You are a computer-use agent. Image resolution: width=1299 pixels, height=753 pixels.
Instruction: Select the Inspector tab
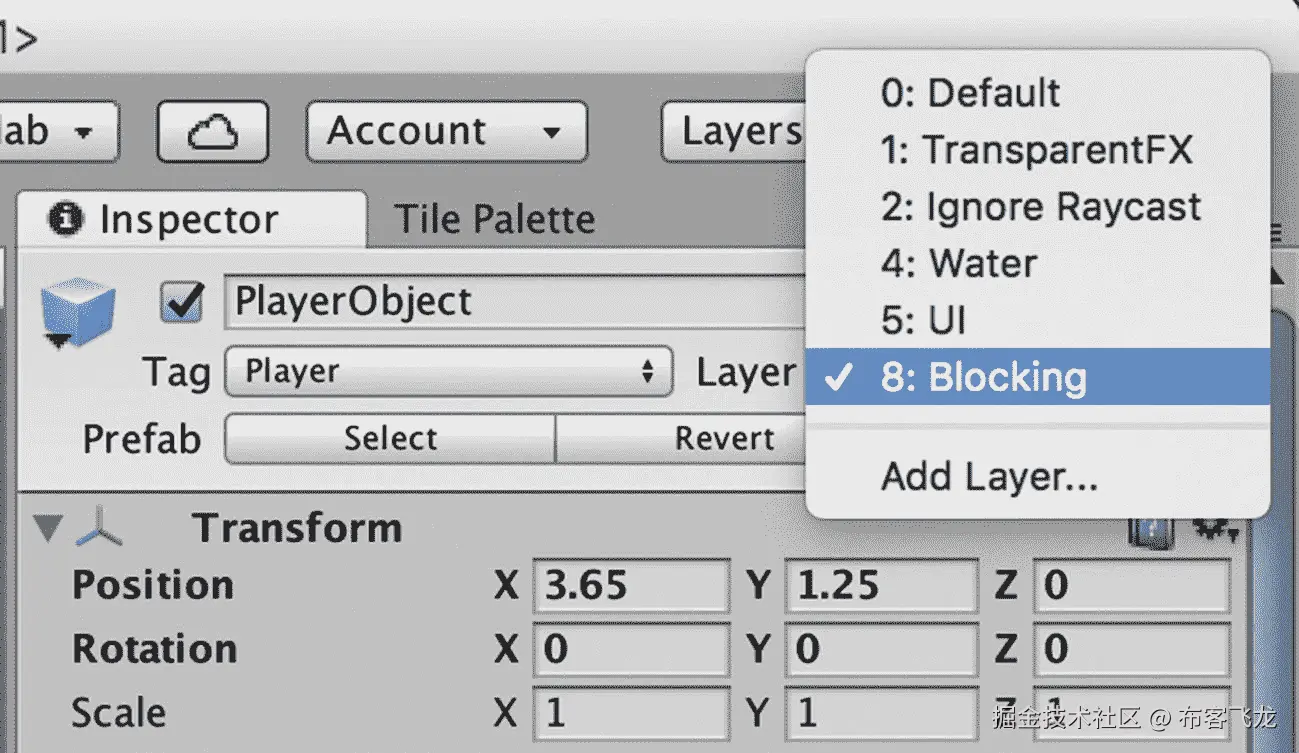[188, 220]
